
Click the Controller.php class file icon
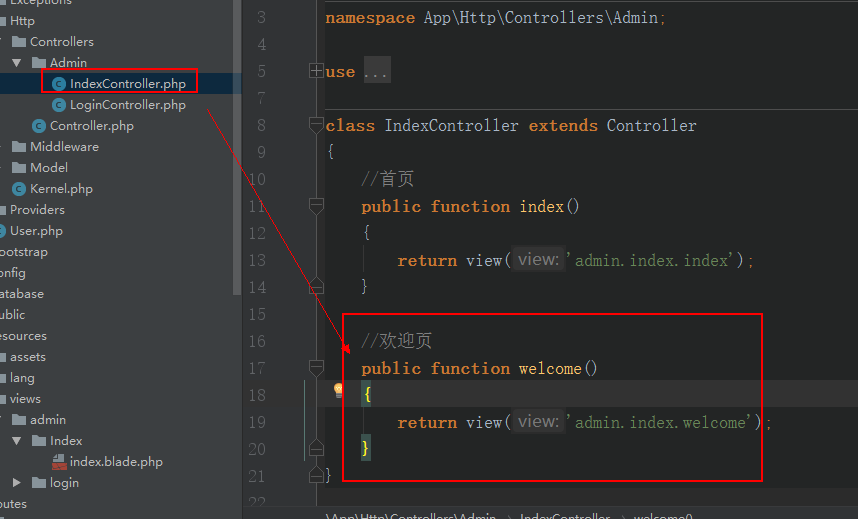[x=39, y=126]
